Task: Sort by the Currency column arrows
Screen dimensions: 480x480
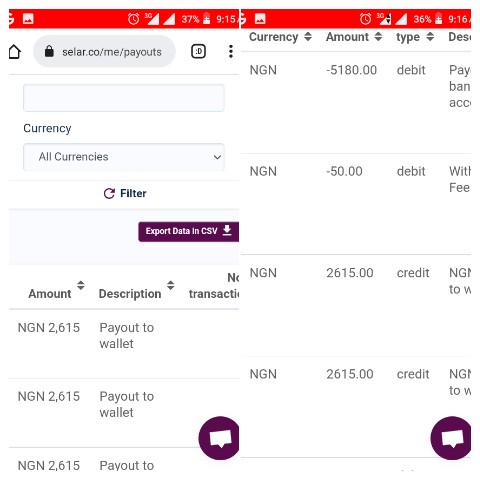Action: pos(308,36)
